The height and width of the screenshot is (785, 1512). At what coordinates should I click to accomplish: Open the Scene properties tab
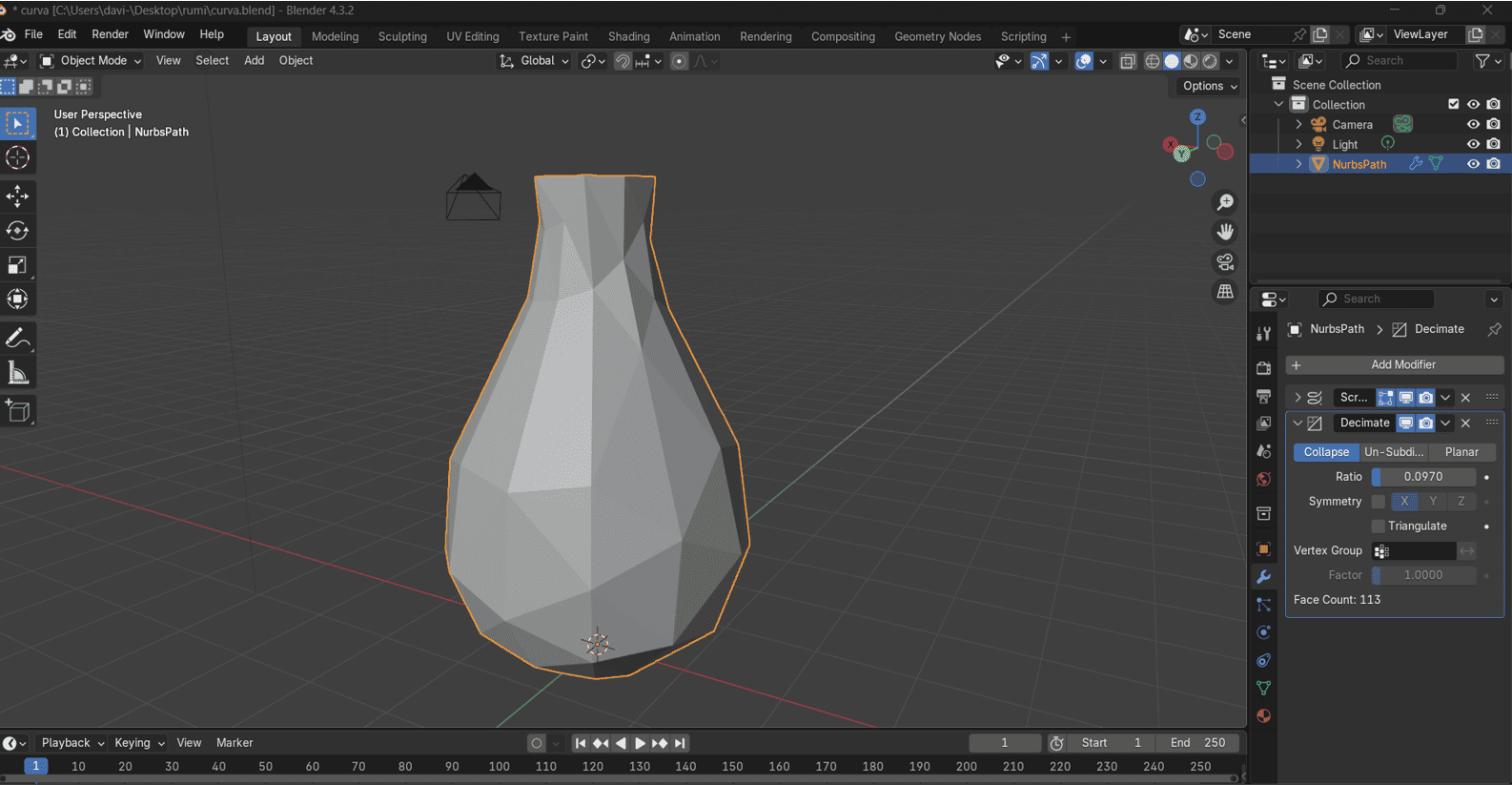pyautogui.click(x=1264, y=451)
